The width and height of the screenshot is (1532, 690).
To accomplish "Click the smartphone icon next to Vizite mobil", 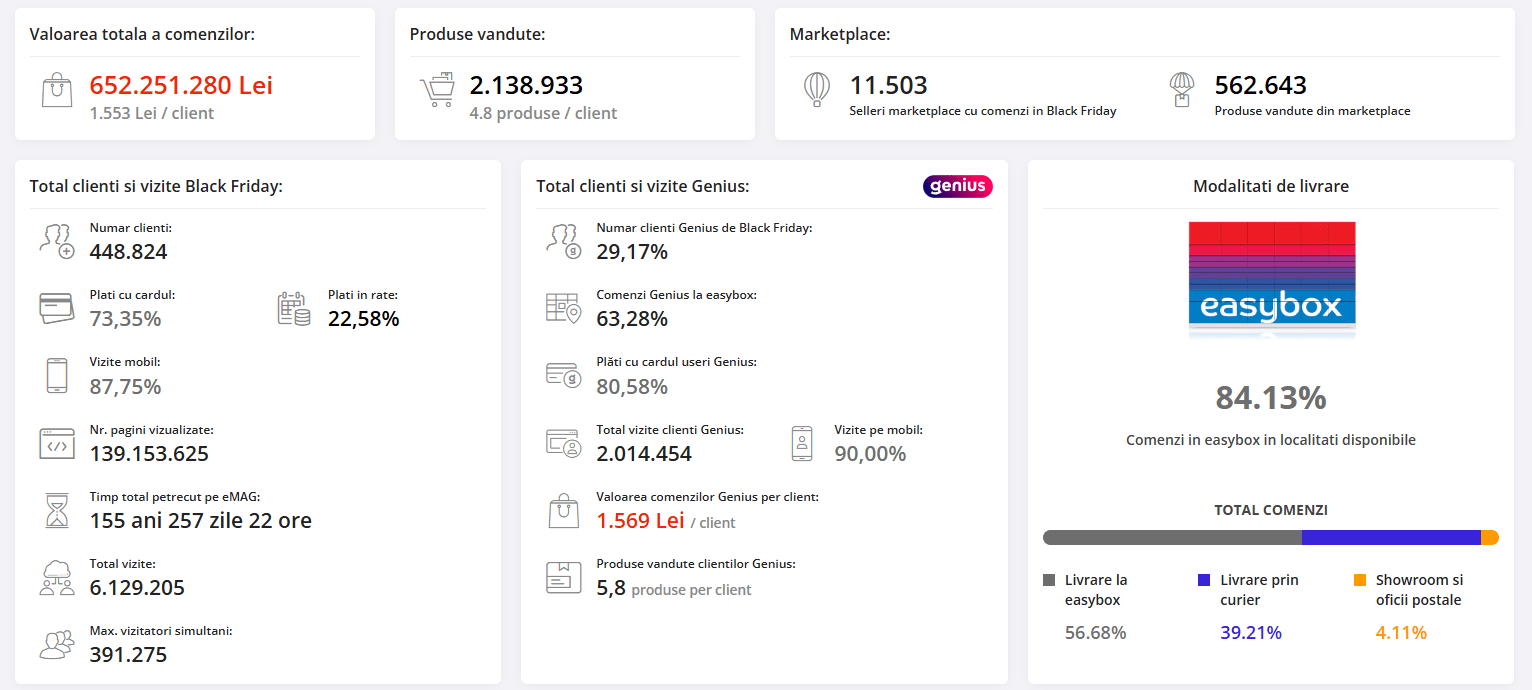I will pyautogui.click(x=57, y=375).
